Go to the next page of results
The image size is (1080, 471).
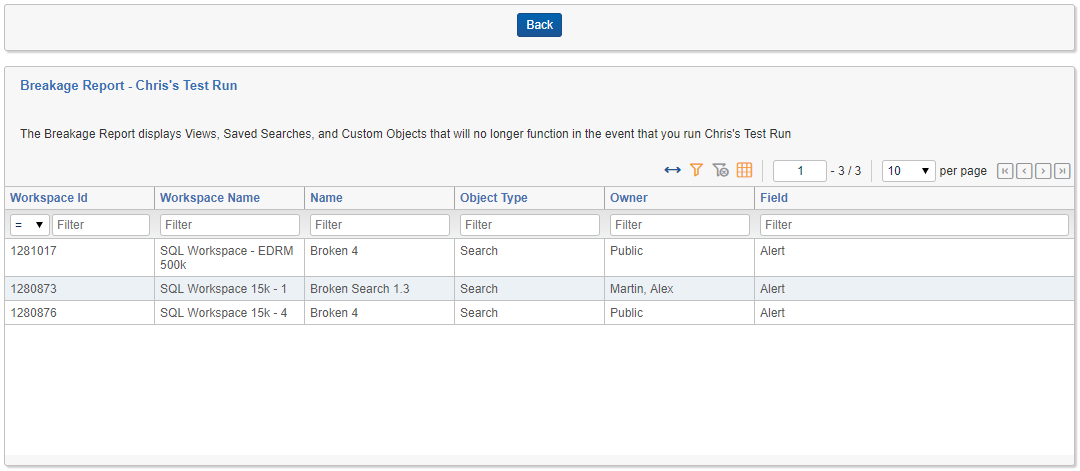[1043, 171]
